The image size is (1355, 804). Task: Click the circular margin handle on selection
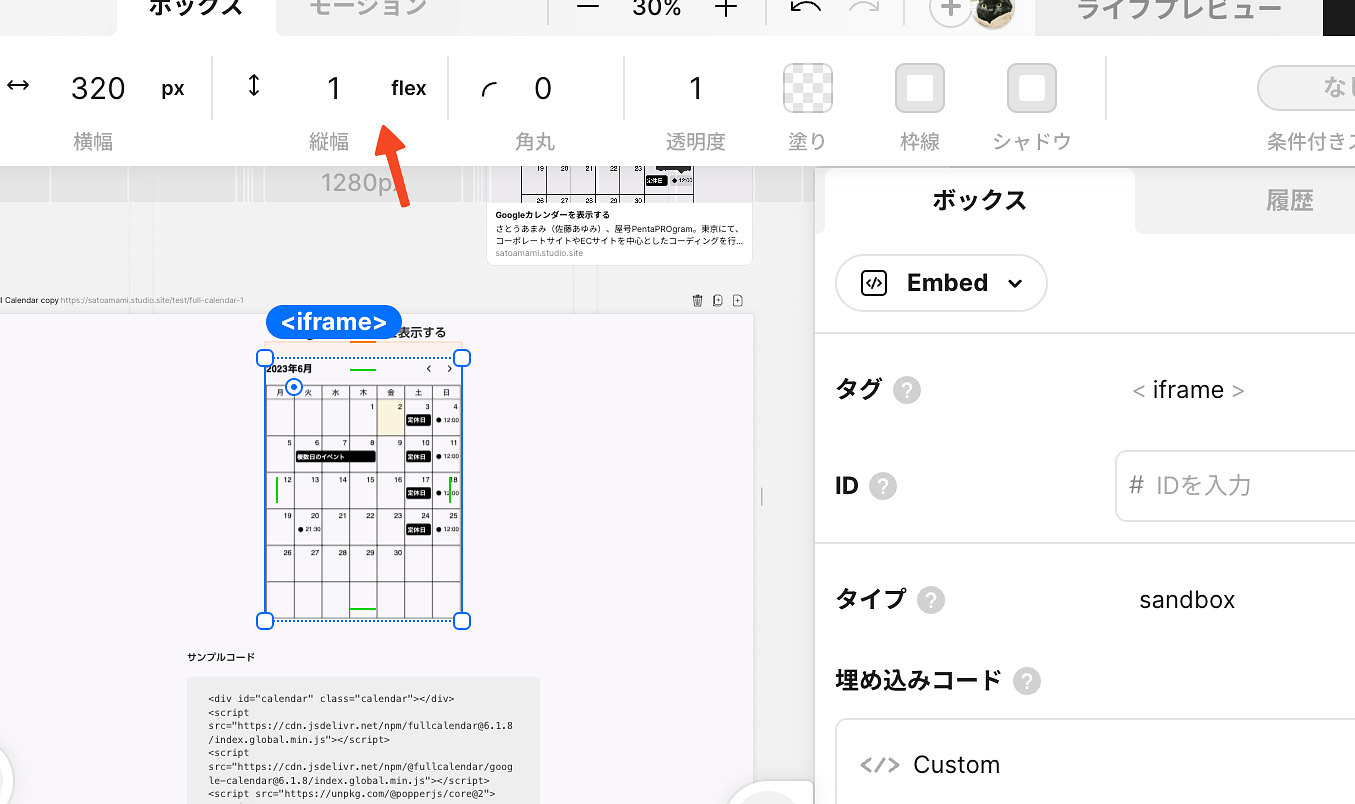294,386
